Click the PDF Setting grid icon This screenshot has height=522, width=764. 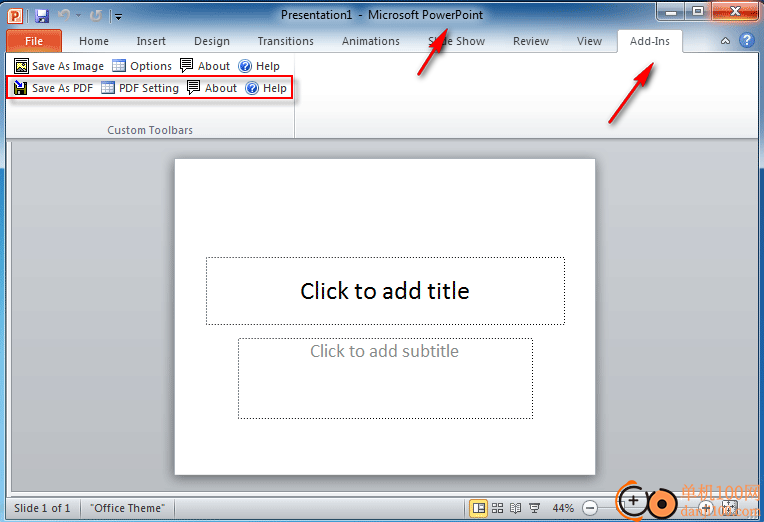coord(108,88)
